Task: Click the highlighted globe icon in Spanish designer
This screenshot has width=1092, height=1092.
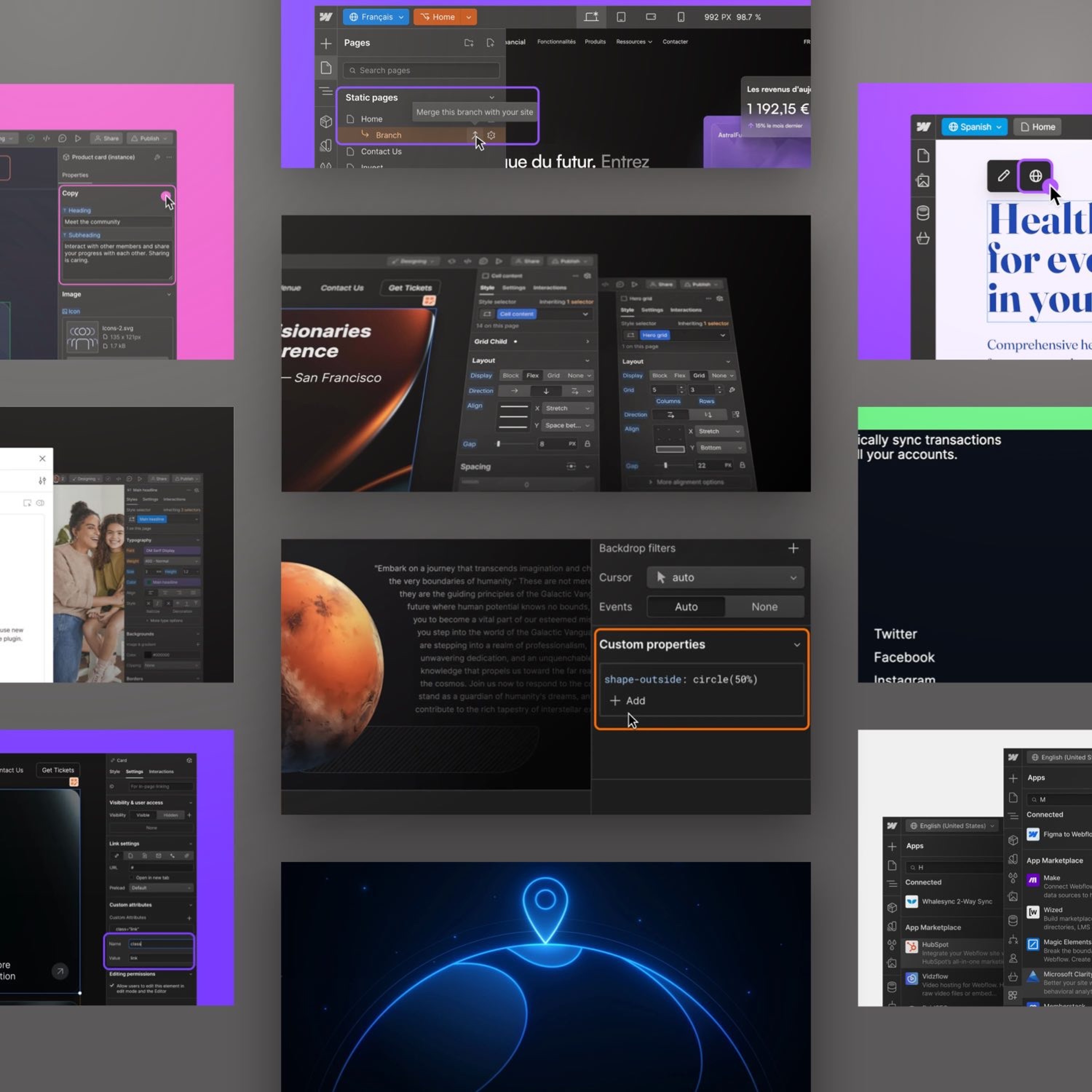Action: coord(1036,176)
